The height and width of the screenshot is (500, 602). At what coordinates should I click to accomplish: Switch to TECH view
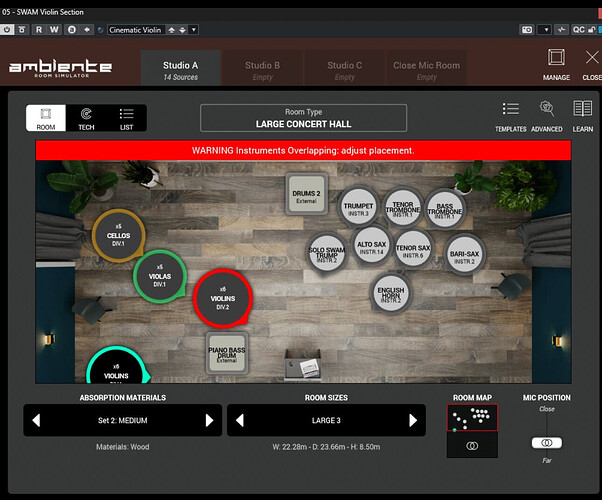(x=86, y=118)
